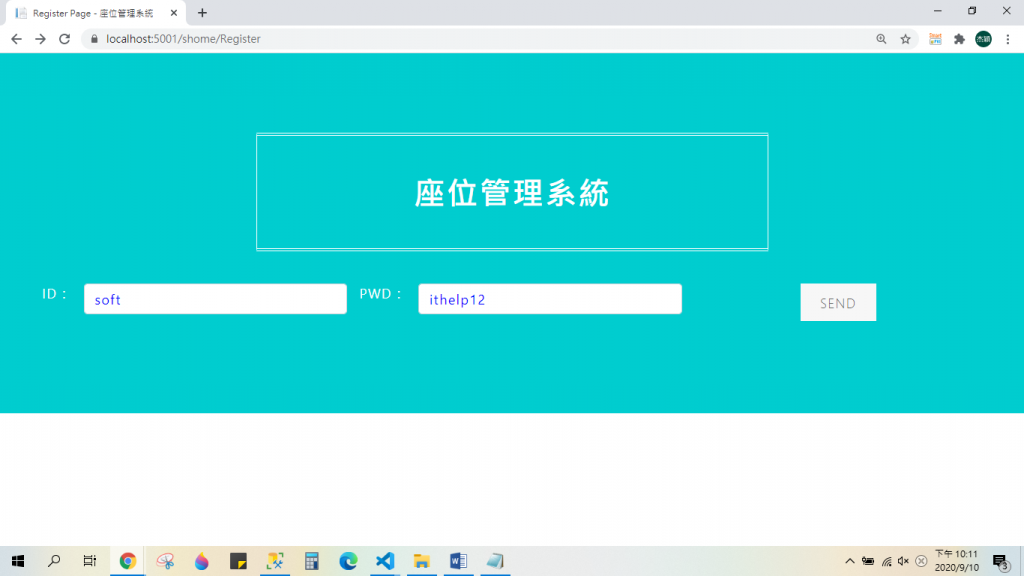
Task: Open Task View on the taskbar
Action: point(90,561)
